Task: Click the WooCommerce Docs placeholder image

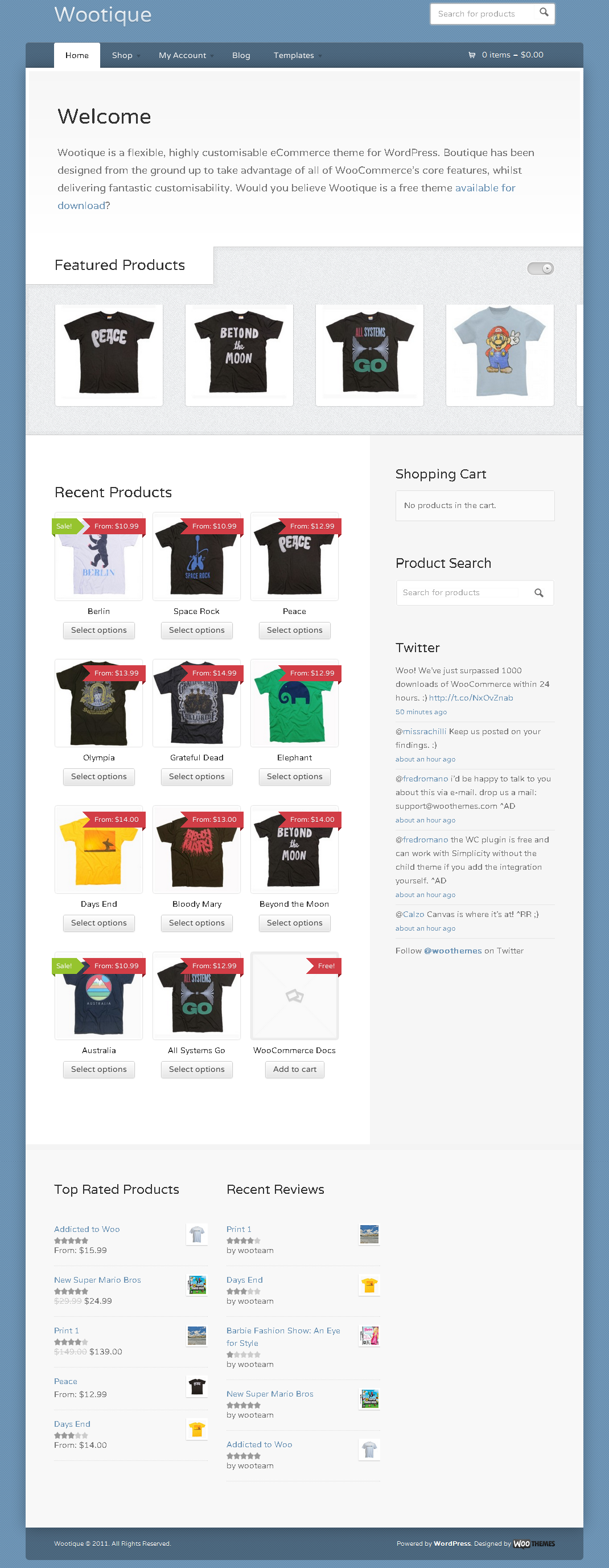Action: (294, 996)
